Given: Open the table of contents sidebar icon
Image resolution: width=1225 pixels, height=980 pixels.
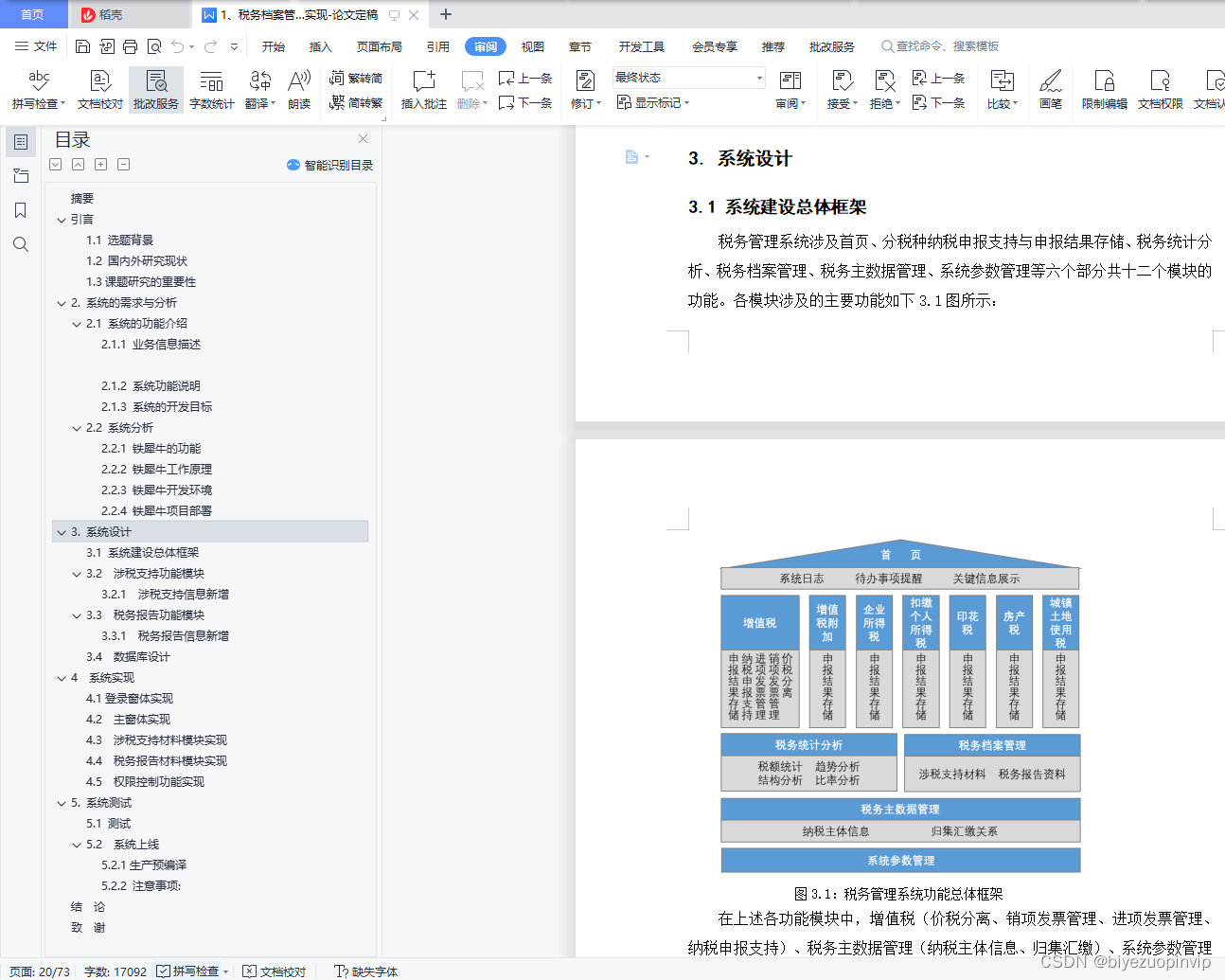Looking at the screenshot, I should [21, 142].
